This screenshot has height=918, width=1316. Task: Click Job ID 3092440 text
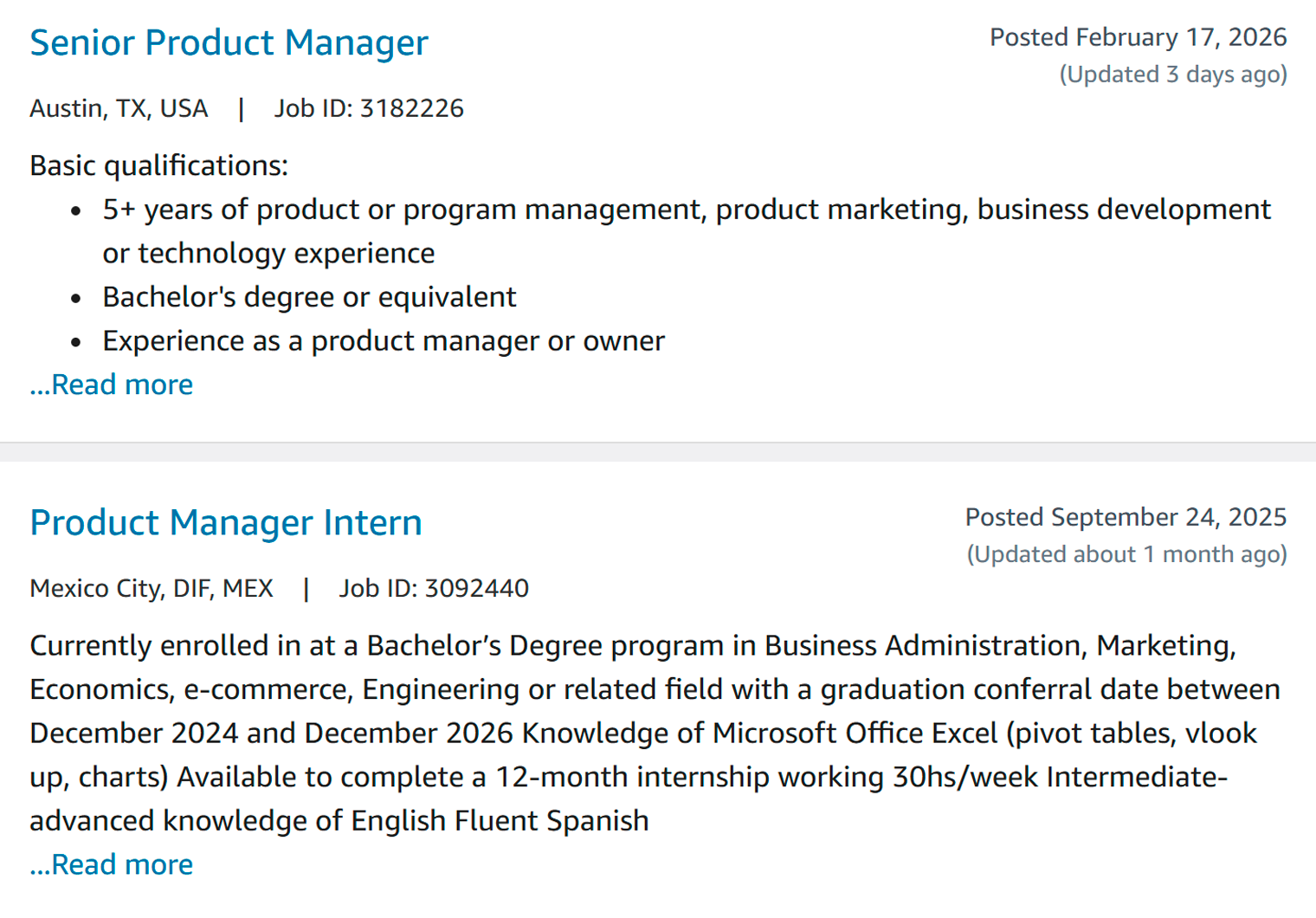(x=433, y=589)
